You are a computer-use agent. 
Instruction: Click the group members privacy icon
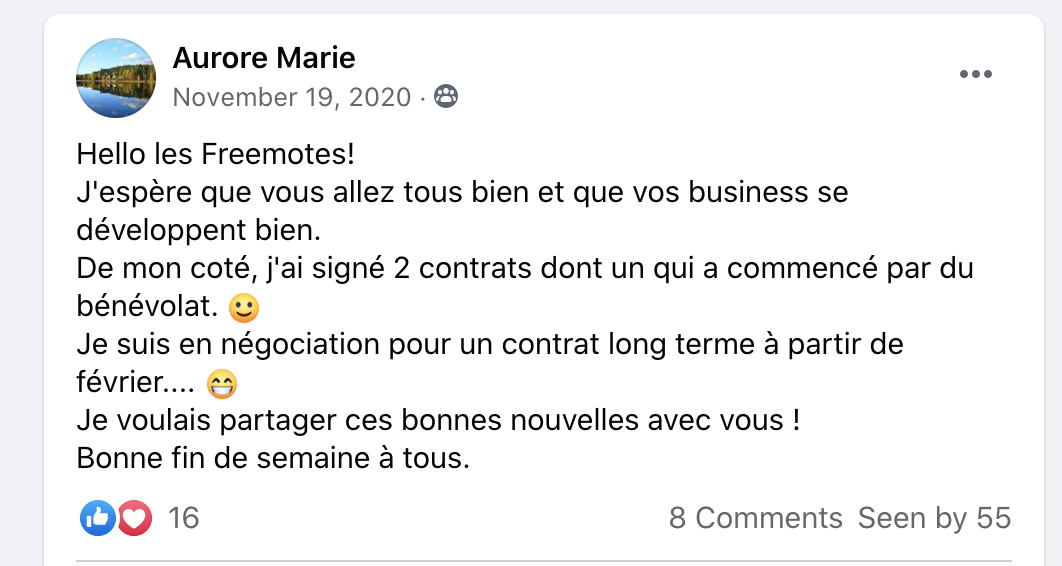point(446,97)
